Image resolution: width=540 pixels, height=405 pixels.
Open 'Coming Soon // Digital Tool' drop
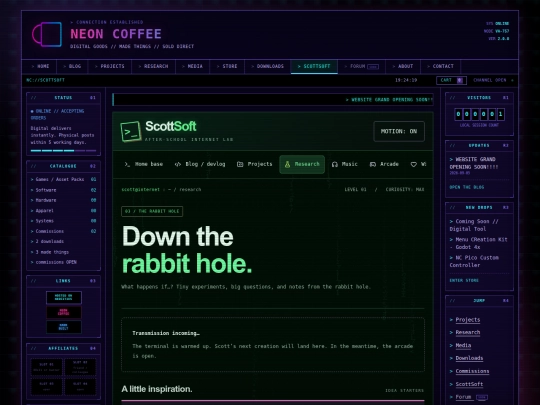(x=474, y=225)
